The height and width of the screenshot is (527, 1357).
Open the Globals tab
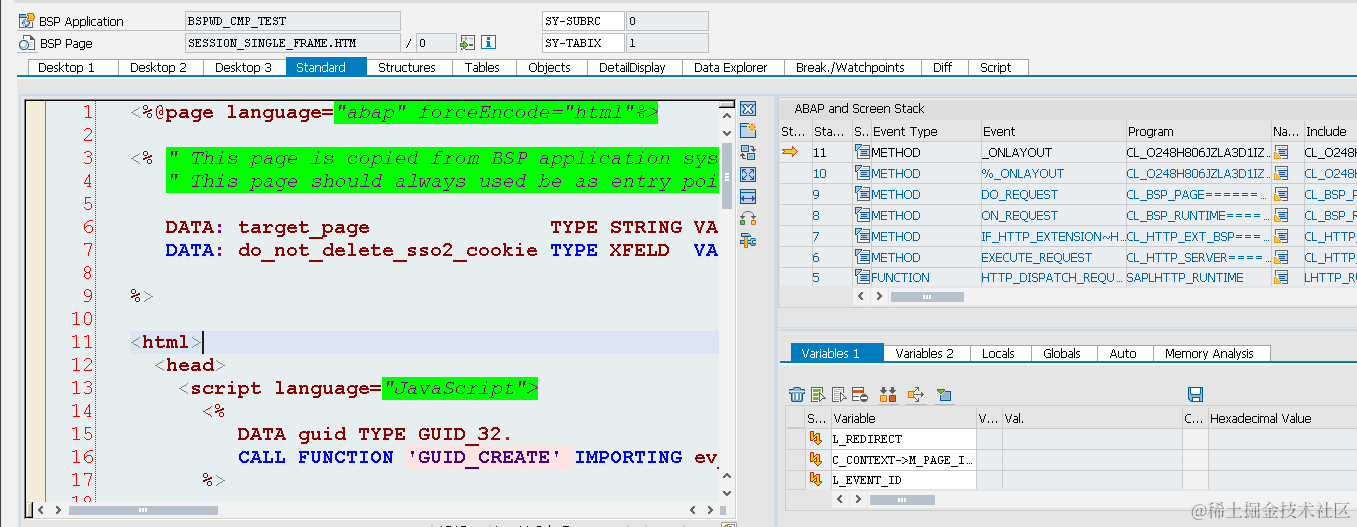tap(1062, 353)
